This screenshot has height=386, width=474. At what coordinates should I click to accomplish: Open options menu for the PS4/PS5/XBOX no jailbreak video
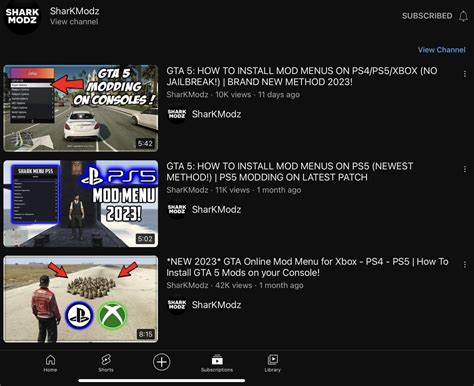(465, 74)
